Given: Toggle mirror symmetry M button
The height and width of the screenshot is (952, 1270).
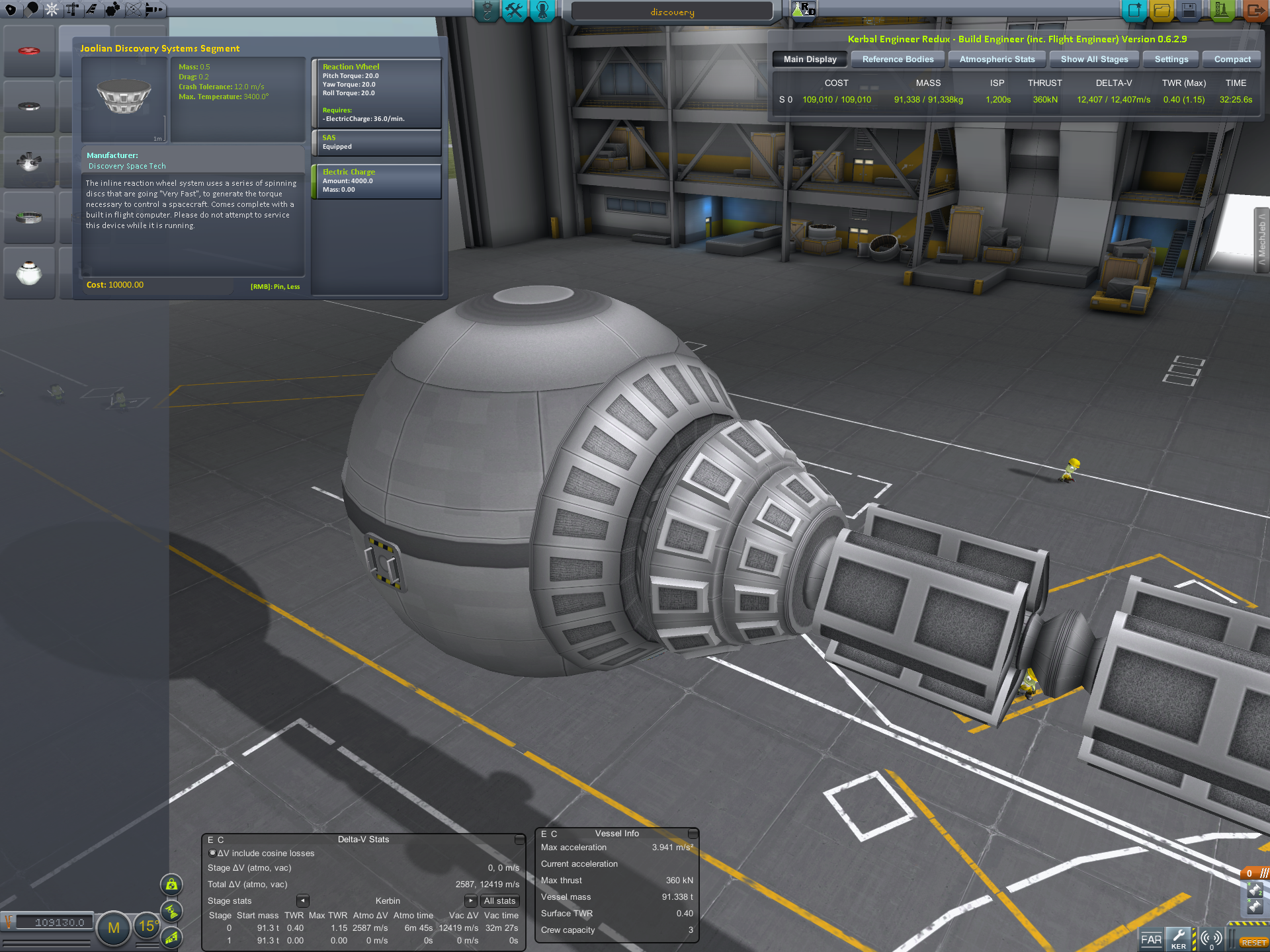Looking at the screenshot, I should (114, 928).
